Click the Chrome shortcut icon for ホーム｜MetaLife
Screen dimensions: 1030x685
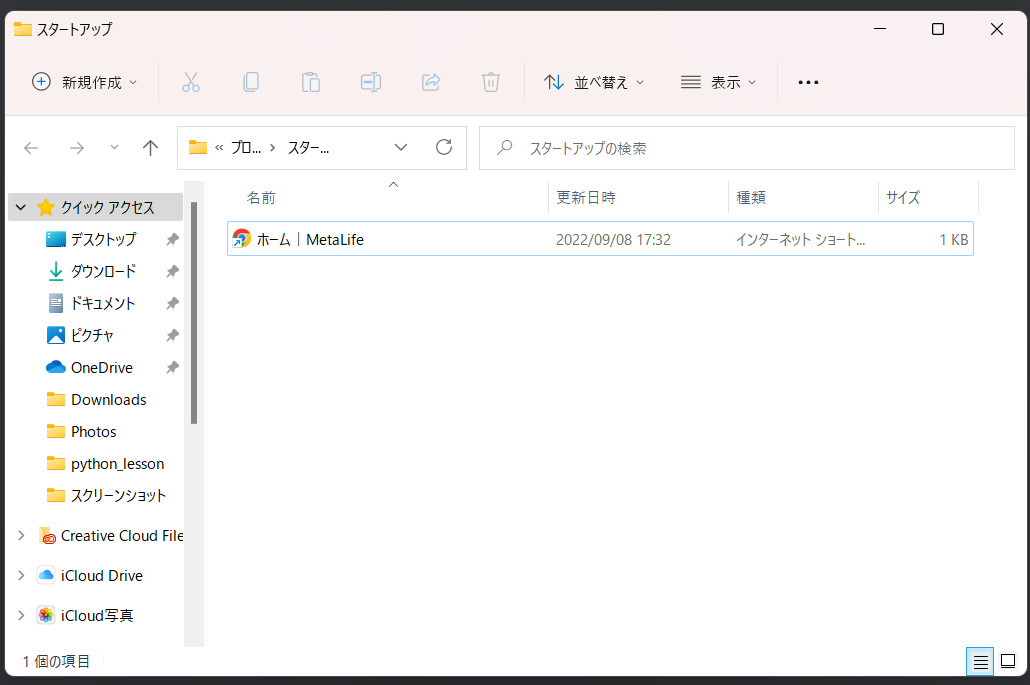tap(242, 238)
